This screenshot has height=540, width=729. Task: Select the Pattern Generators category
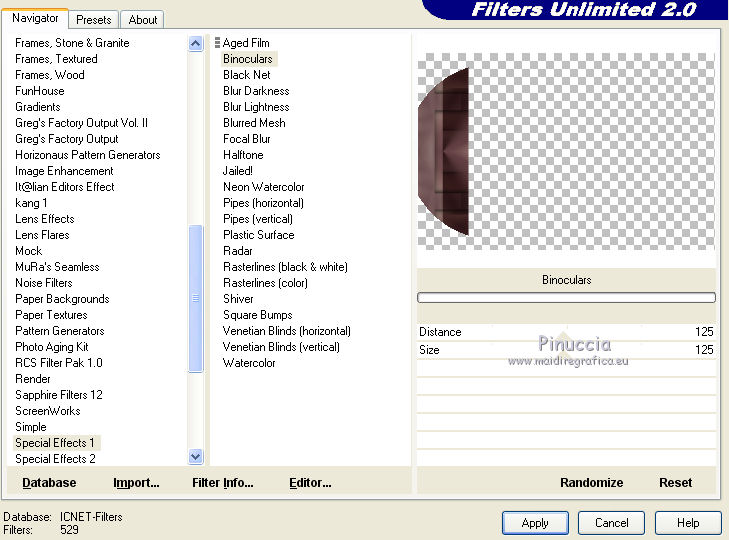(x=60, y=331)
